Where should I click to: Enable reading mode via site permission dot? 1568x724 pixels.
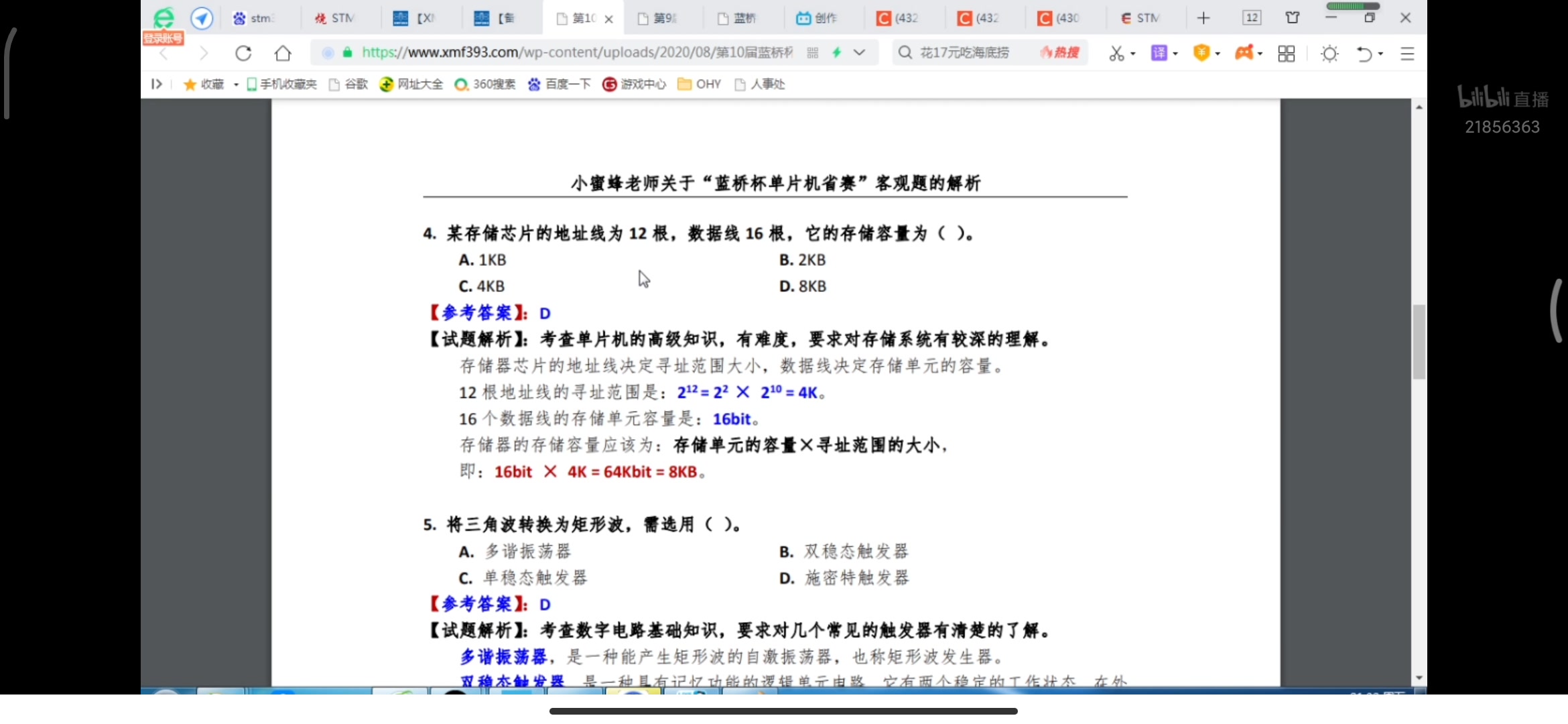pyautogui.click(x=328, y=53)
